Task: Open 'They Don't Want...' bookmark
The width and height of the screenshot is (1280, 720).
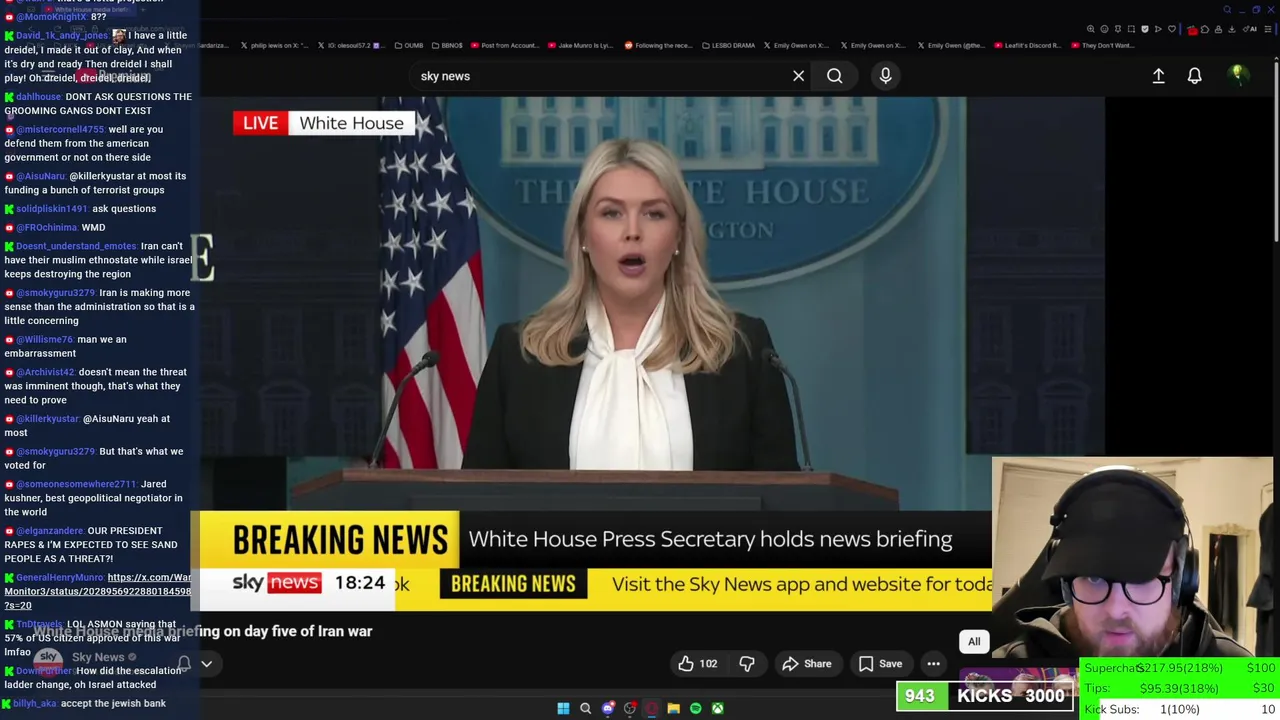Action: tap(1101, 45)
